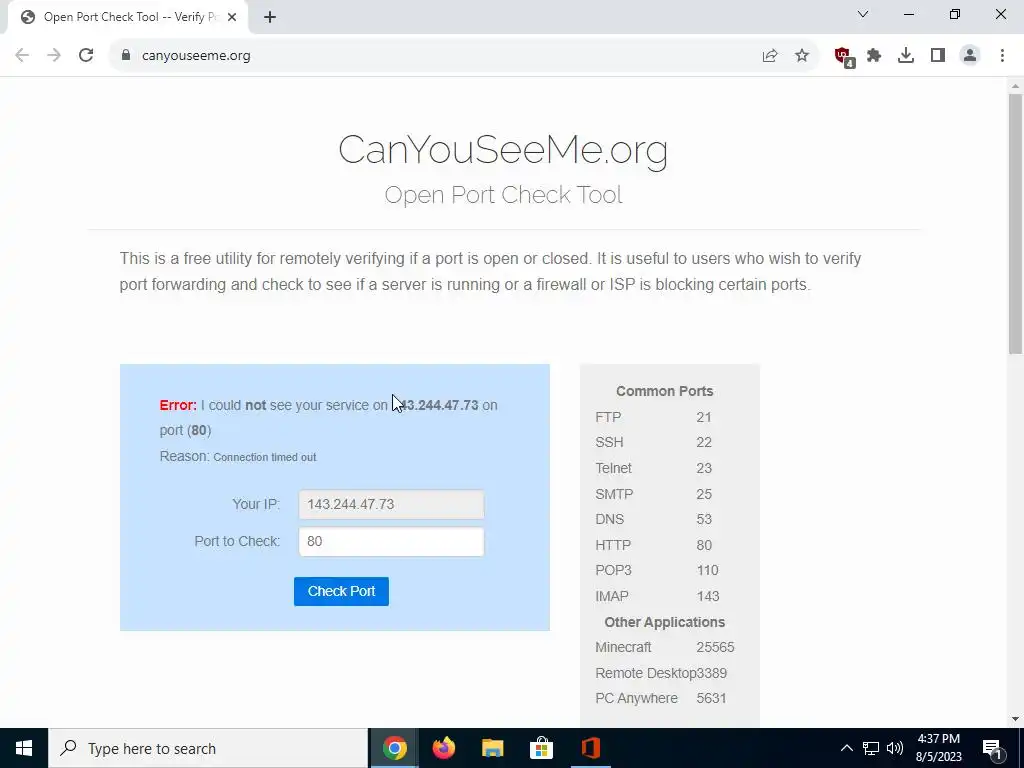Screen dimensions: 1024x768
Task: Open Chrome's three-dot menu
Action: pos(1002,56)
